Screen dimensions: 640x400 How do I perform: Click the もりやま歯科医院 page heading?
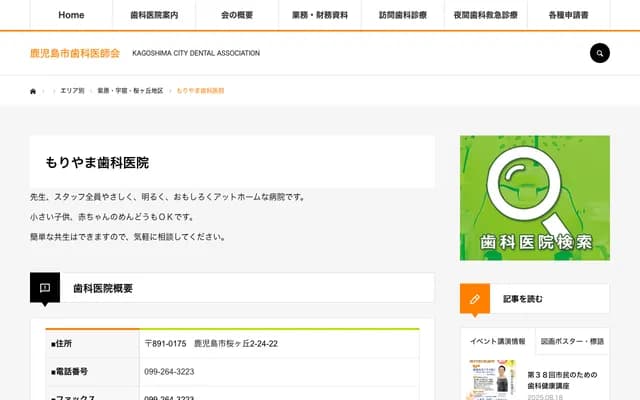[x=97, y=162]
